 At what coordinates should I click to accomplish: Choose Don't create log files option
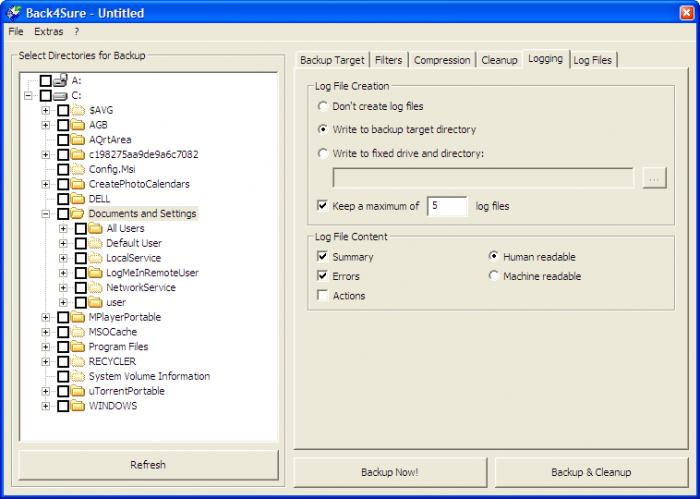tap(322, 106)
